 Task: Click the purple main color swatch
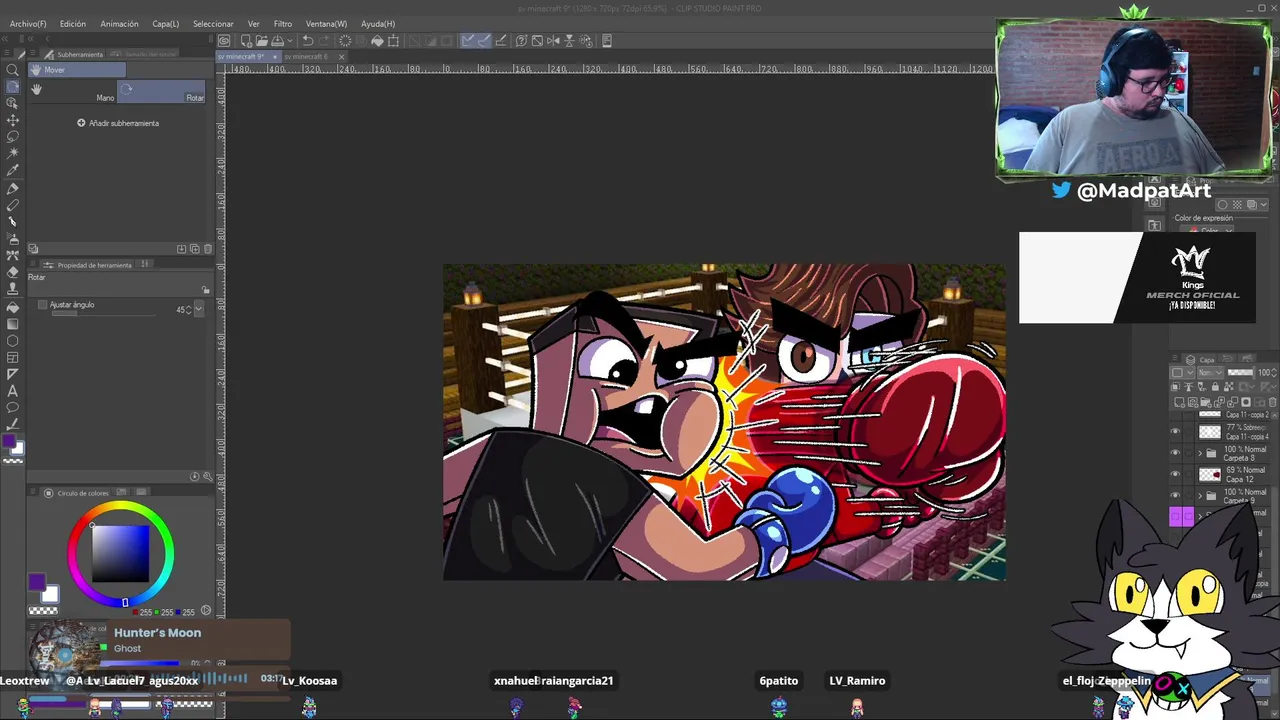click(x=37, y=582)
